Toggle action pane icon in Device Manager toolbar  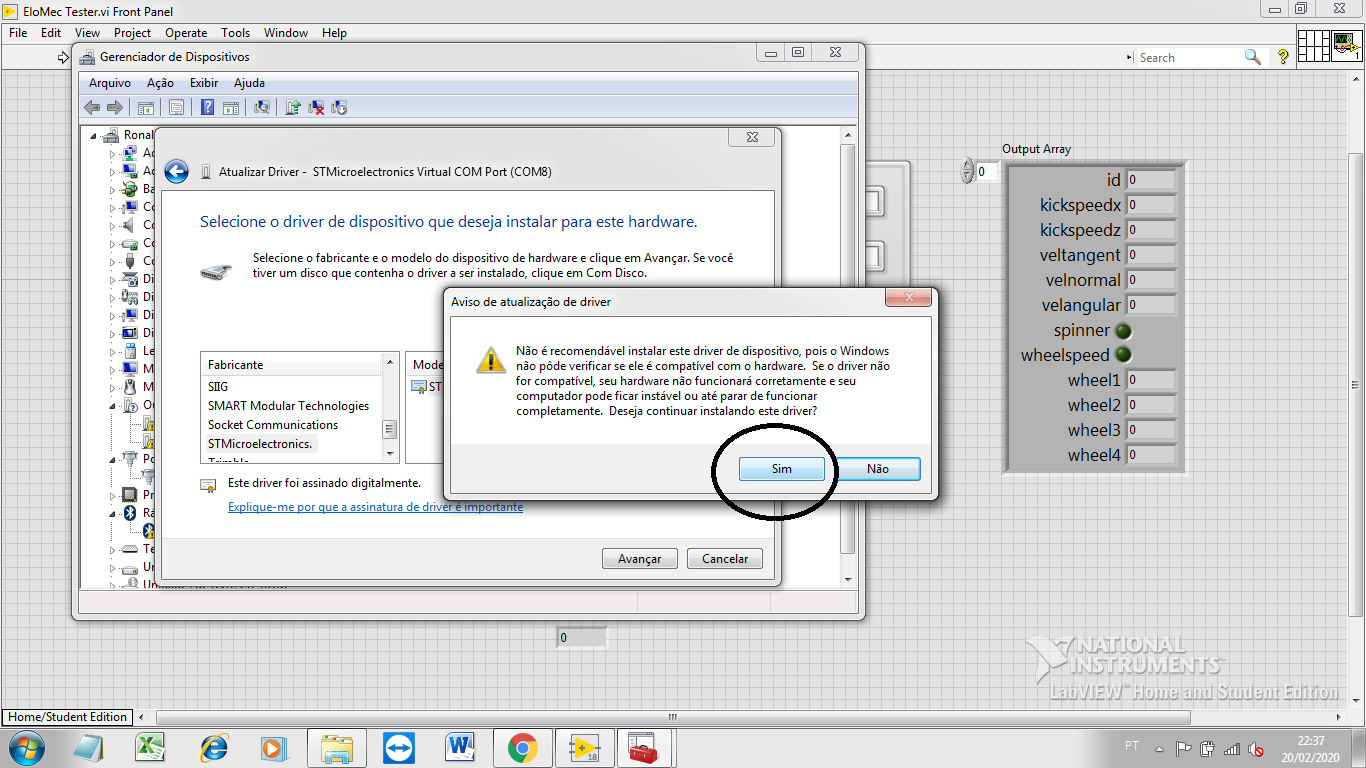230,108
